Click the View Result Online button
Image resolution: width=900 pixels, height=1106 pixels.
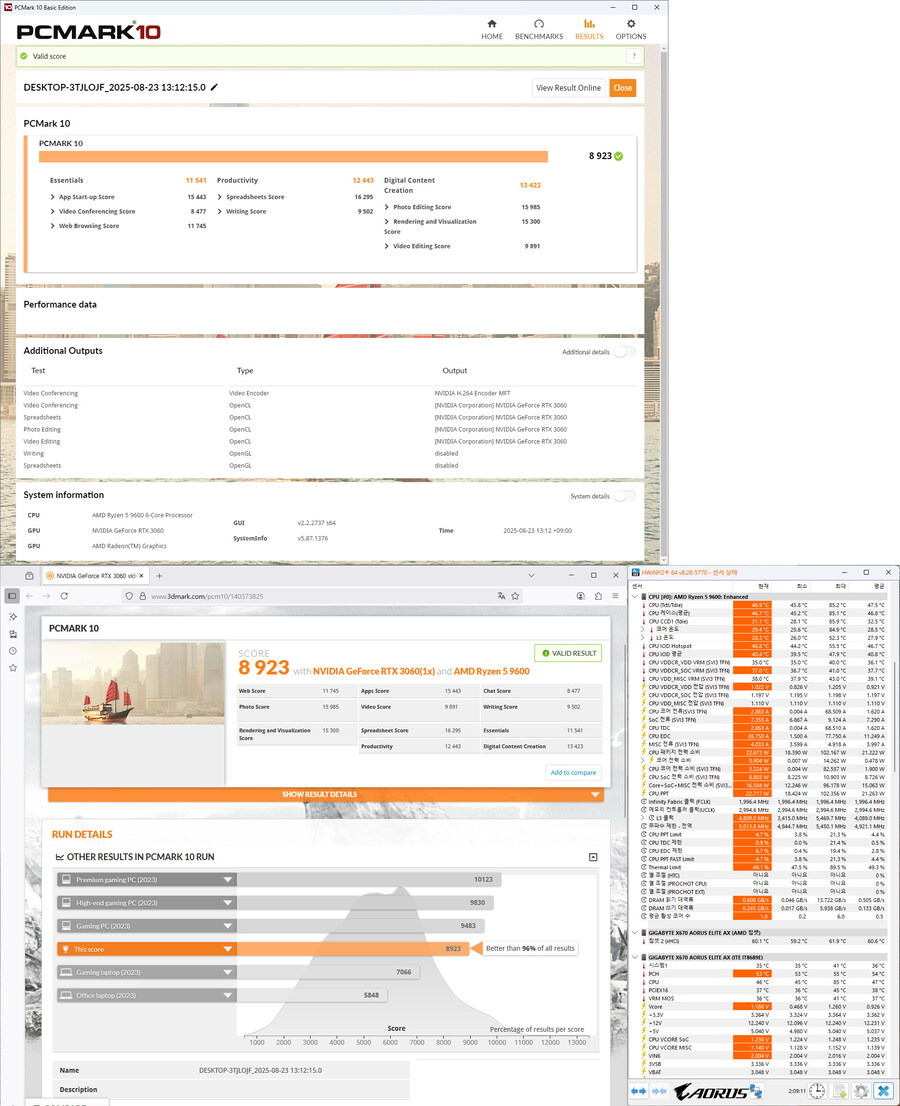[x=568, y=87]
